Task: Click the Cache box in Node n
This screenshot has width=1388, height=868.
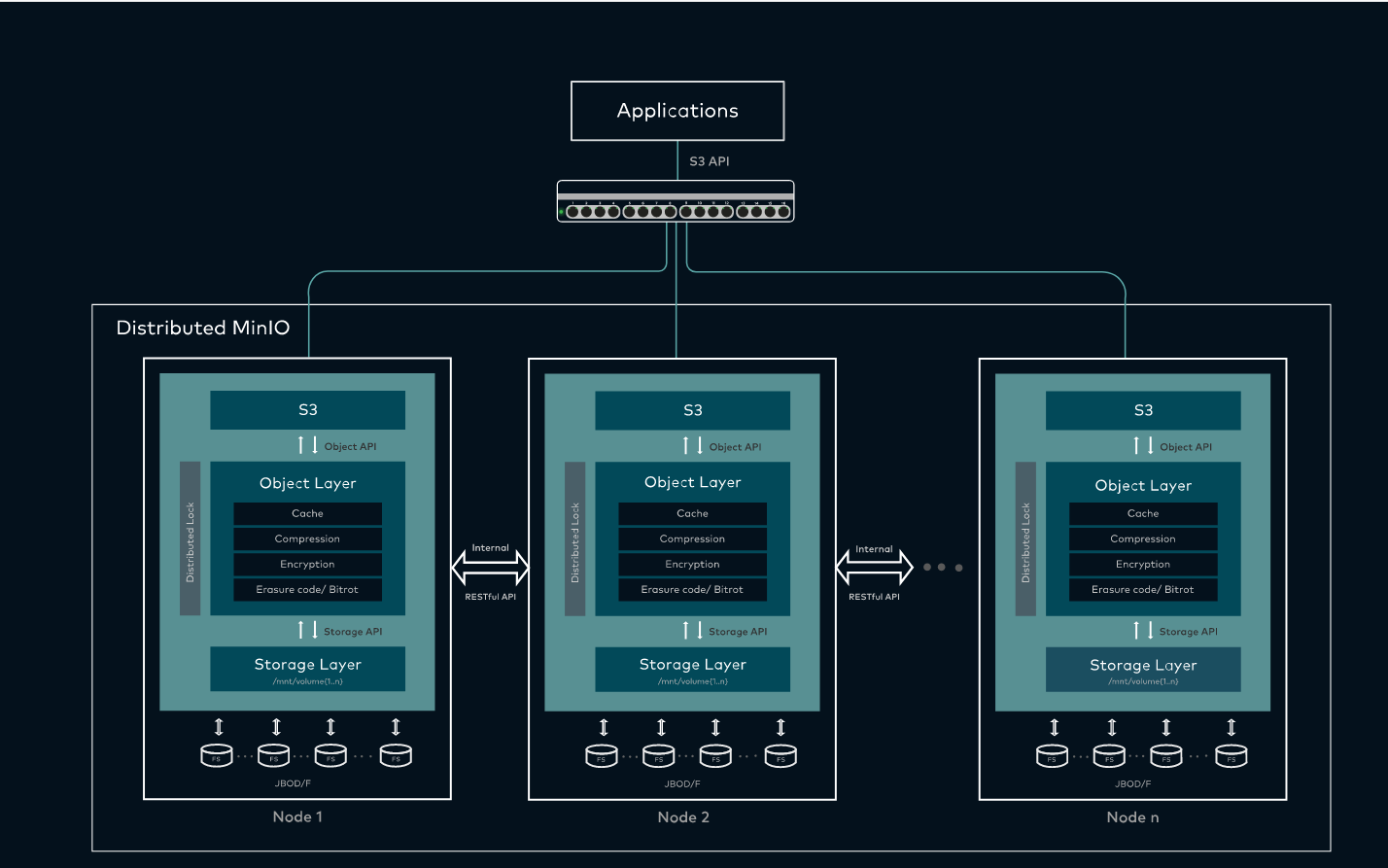Action: point(1143,513)
